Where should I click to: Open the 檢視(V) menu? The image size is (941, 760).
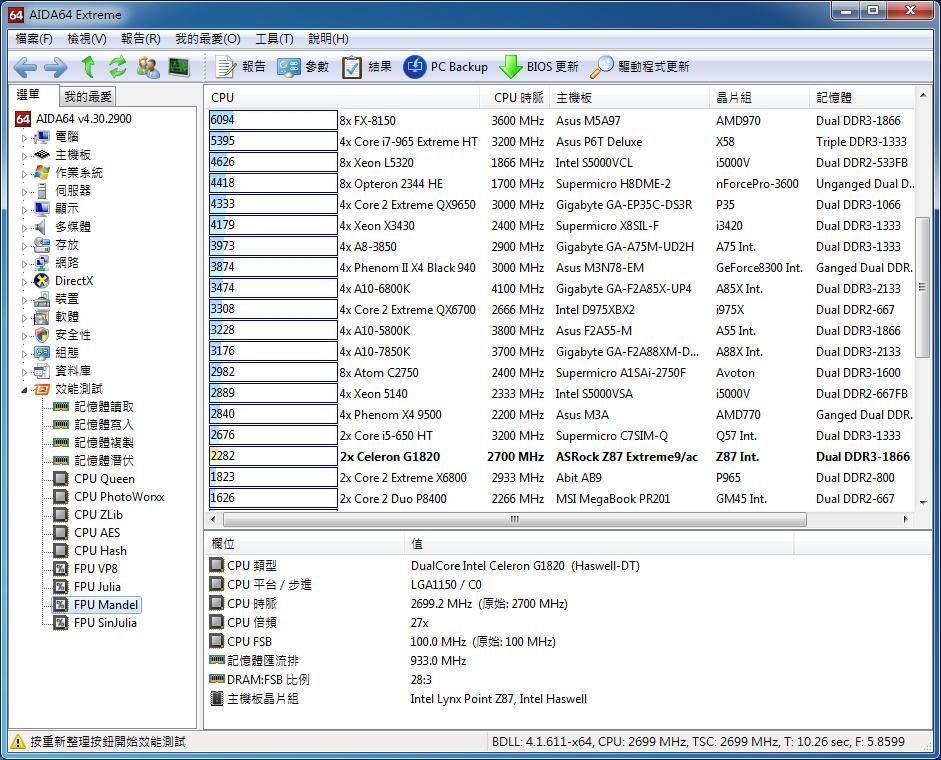pos(86,39)
